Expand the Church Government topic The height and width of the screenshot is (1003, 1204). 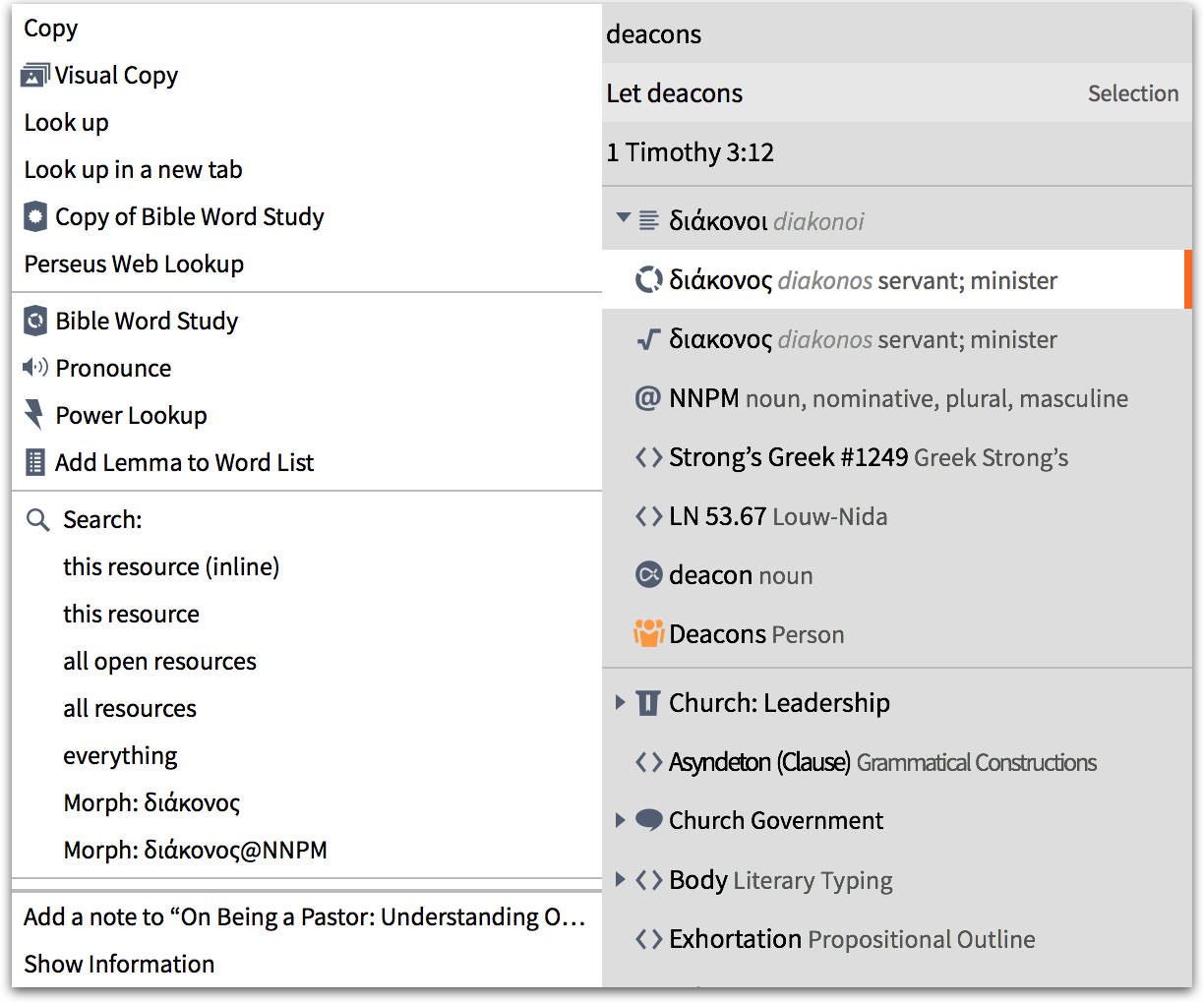click(621, 820)
